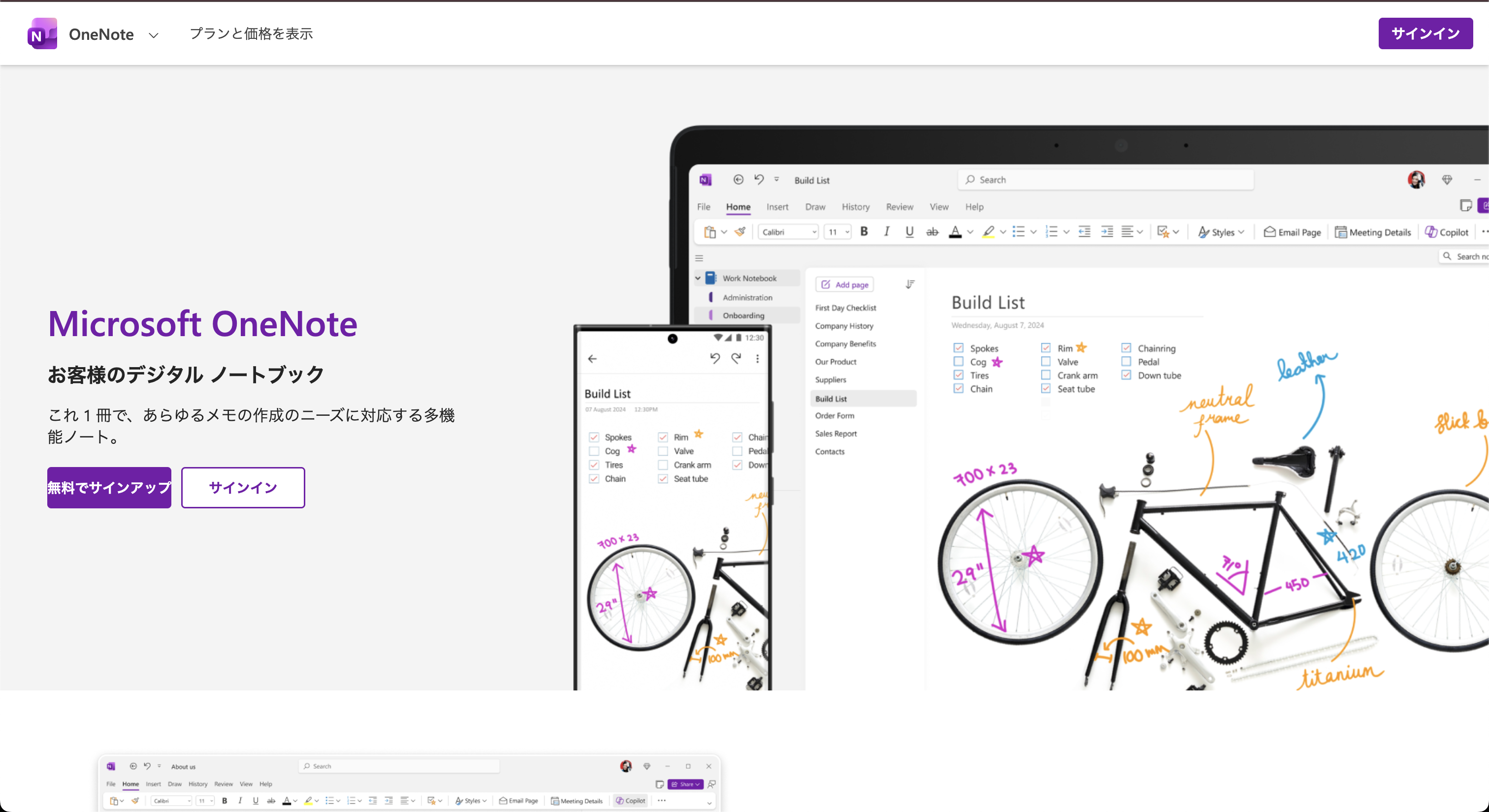Click the Email Page envelope icon
Viewport: 1489px width, 812px height.
[x=1269, y=232]
